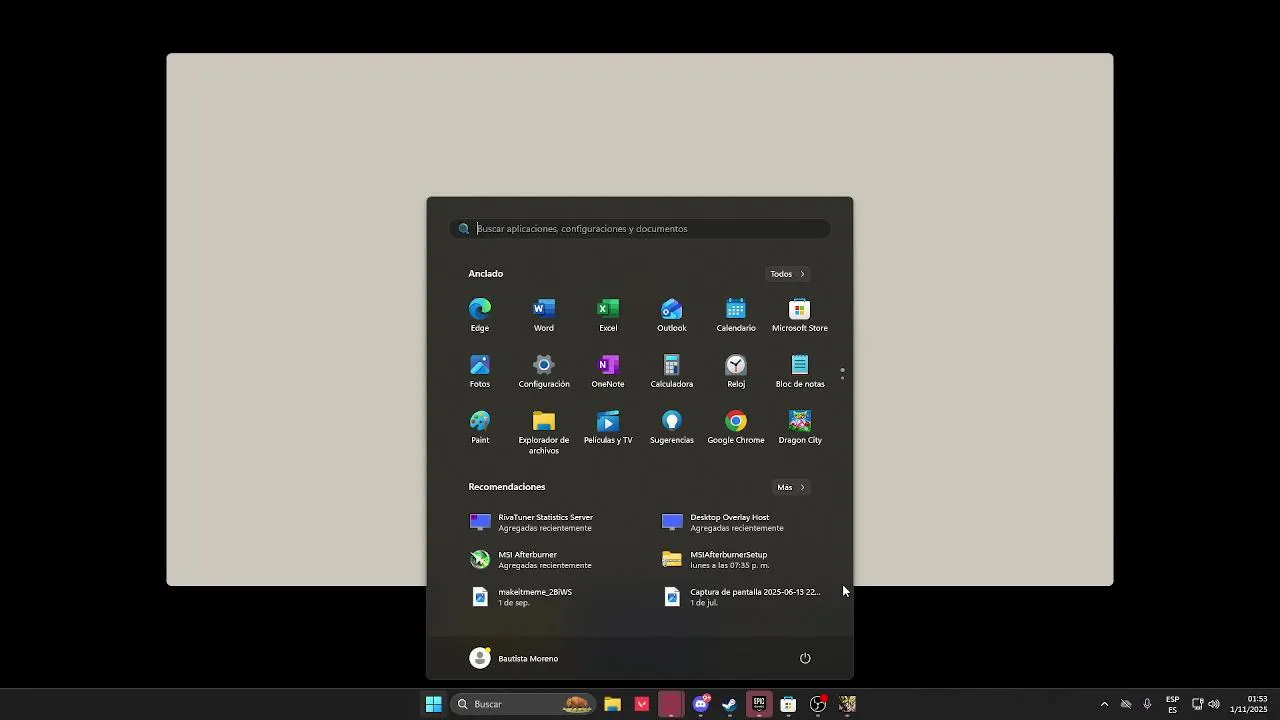Click pinned apps page indicator dots
The height and width of the screenshot is (720, 1280).
(x=842, y=374)
